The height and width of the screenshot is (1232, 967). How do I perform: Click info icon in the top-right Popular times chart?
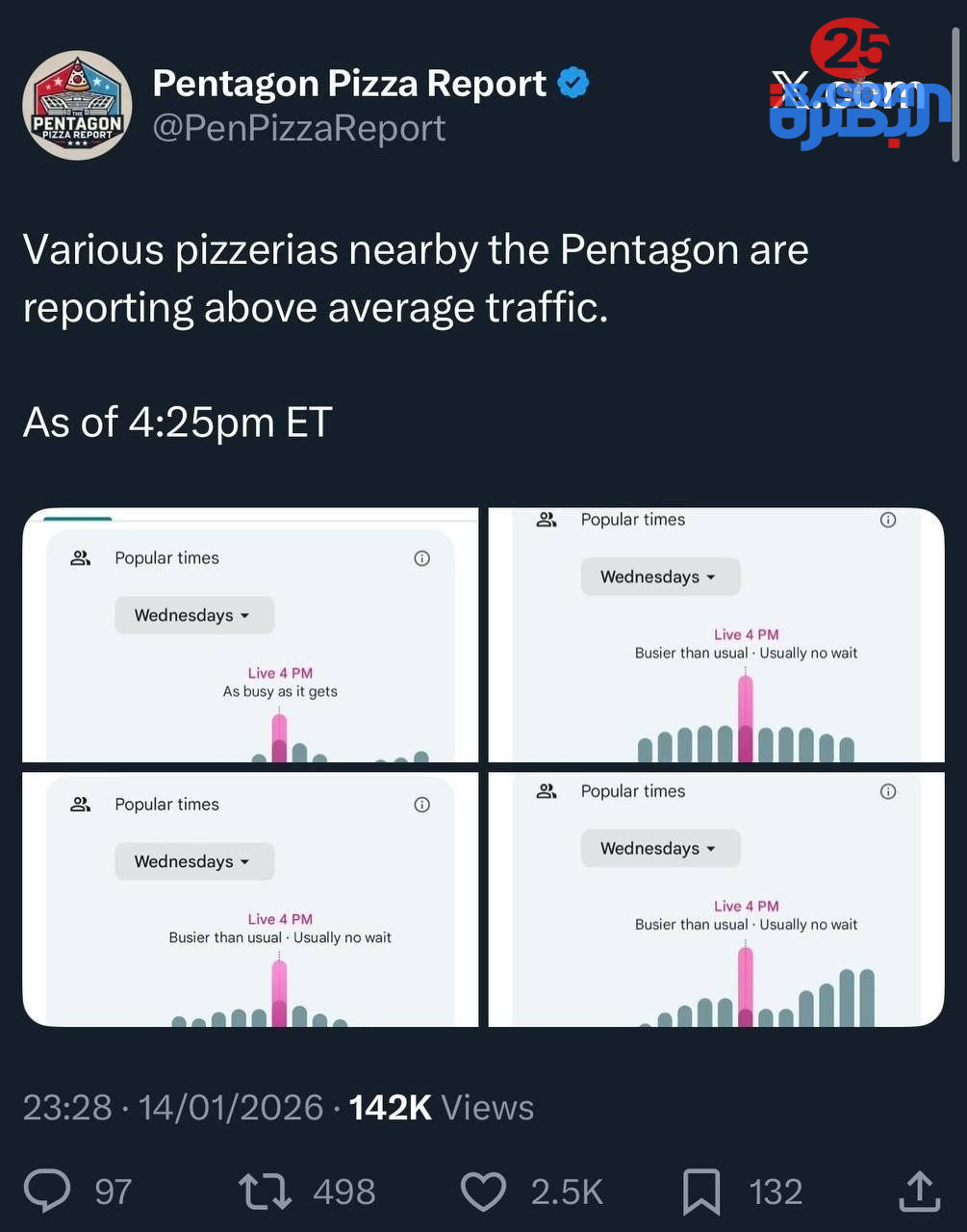pos(888,520)
